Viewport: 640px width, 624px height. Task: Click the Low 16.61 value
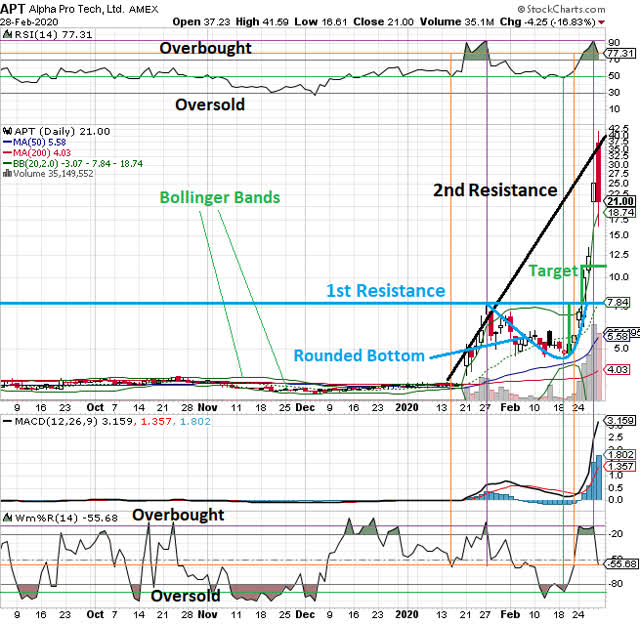pyautogui.click(x=320, y=22)
